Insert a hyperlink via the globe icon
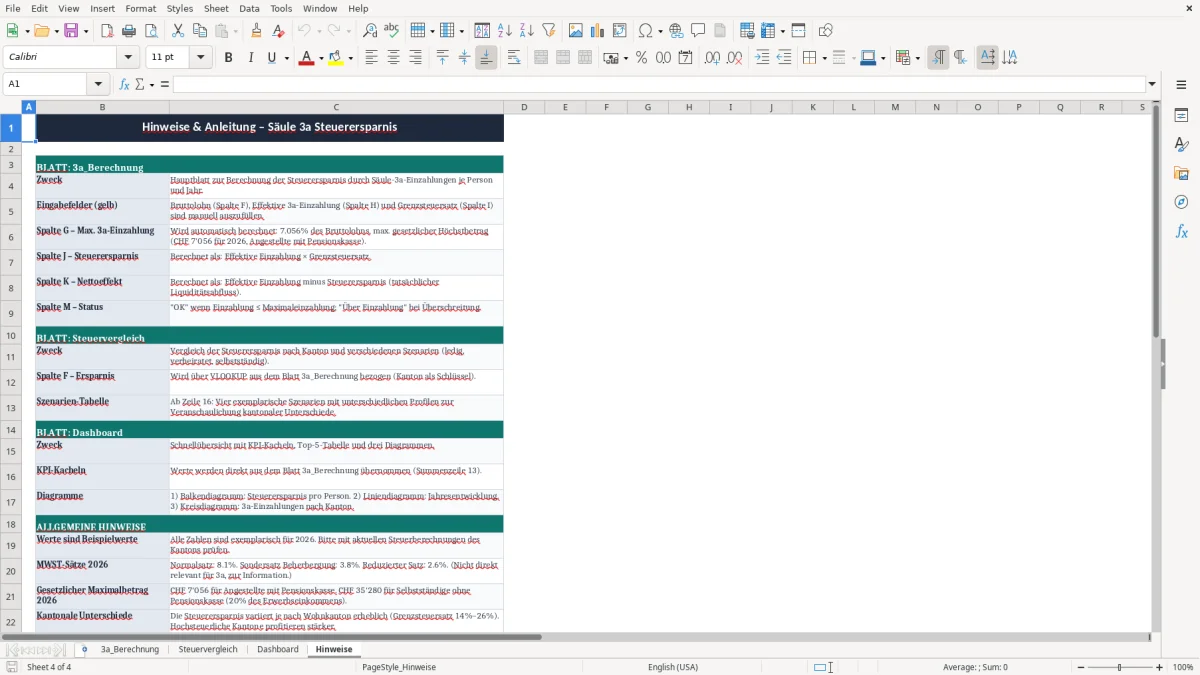 676,31
